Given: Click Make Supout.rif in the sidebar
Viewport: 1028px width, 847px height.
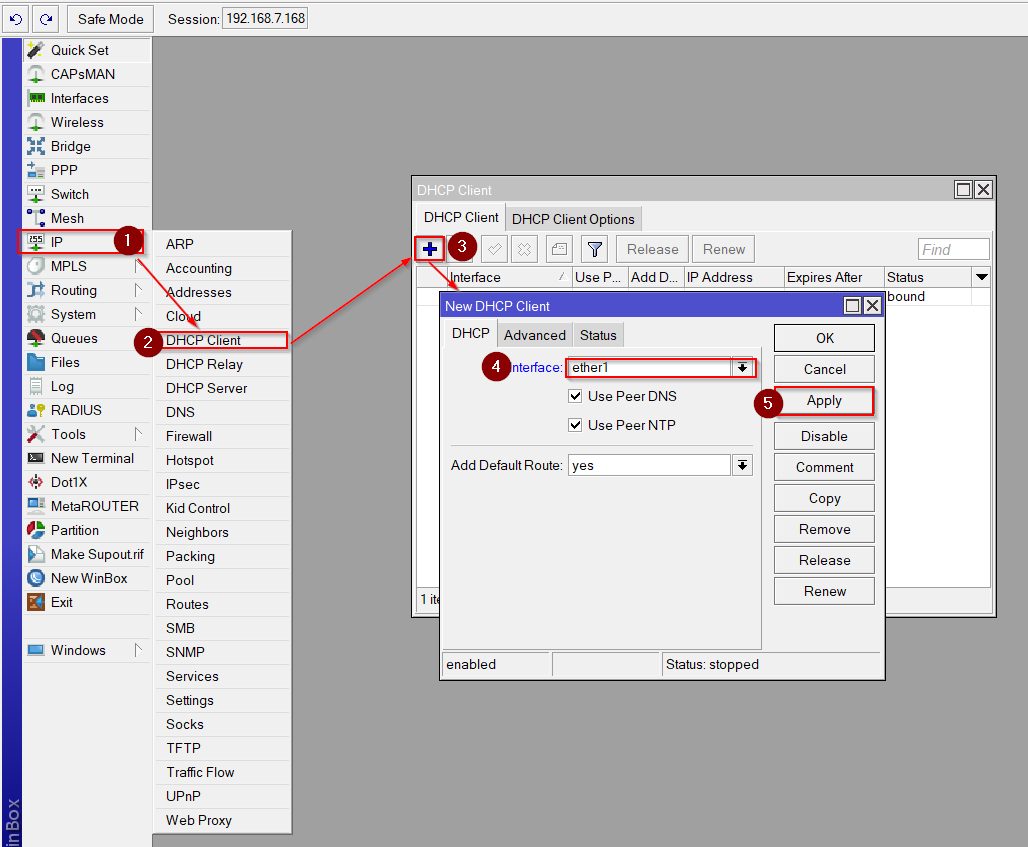Looking at the screenshot, I should (x=87, y=555).
